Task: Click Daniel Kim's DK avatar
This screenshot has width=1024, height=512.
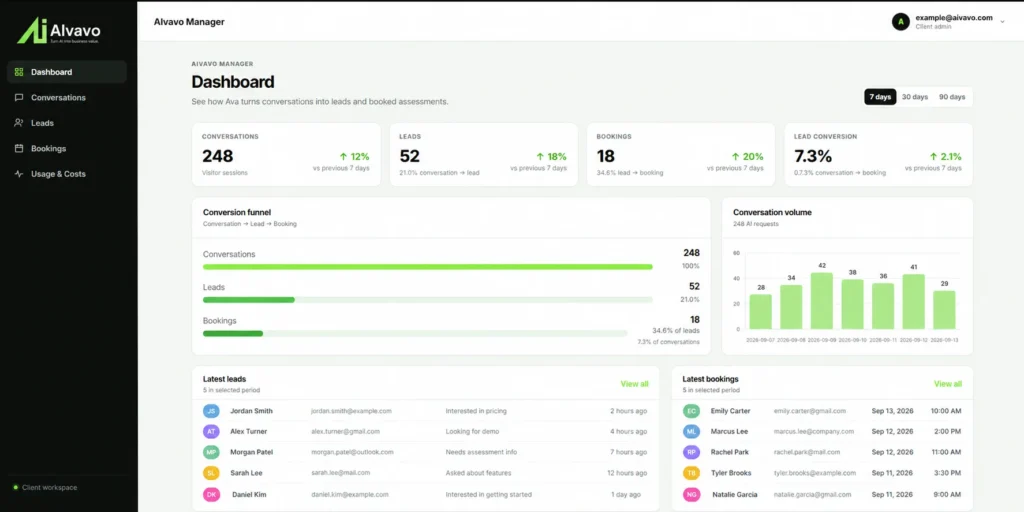Action: [x=210, y=494]
